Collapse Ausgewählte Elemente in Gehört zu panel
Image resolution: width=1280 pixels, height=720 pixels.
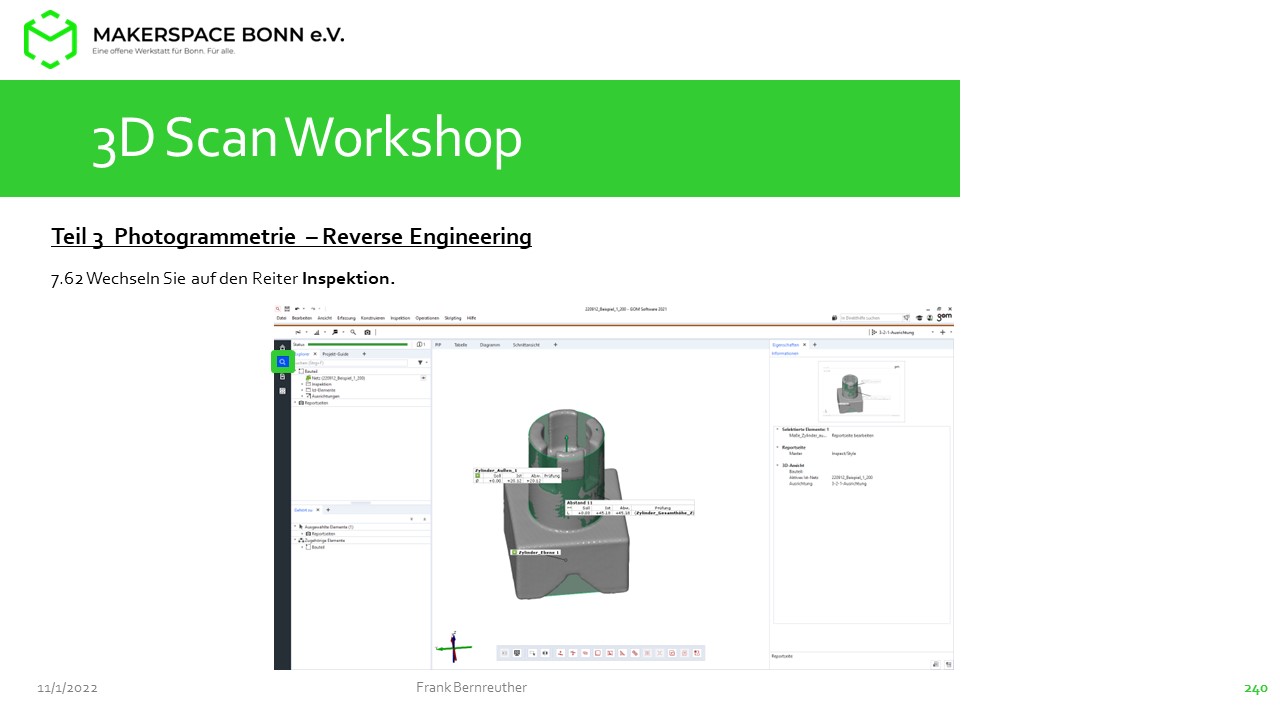(x=295, y=526)
